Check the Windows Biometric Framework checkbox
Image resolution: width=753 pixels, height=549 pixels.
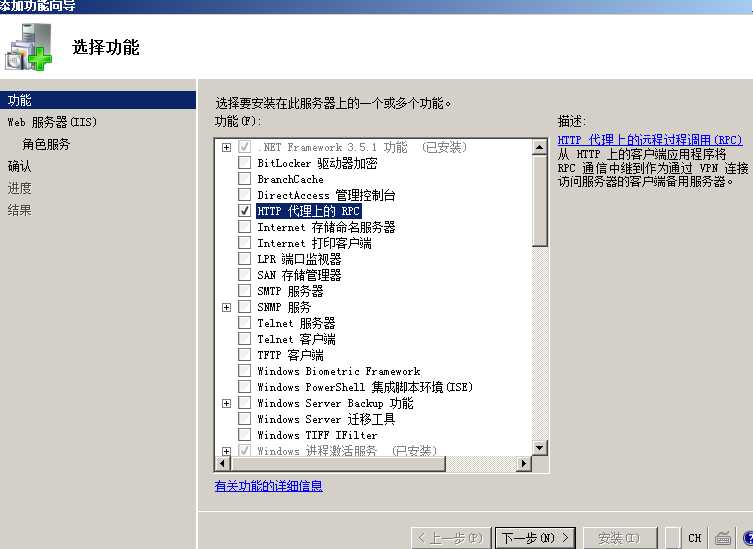point(244,371)
